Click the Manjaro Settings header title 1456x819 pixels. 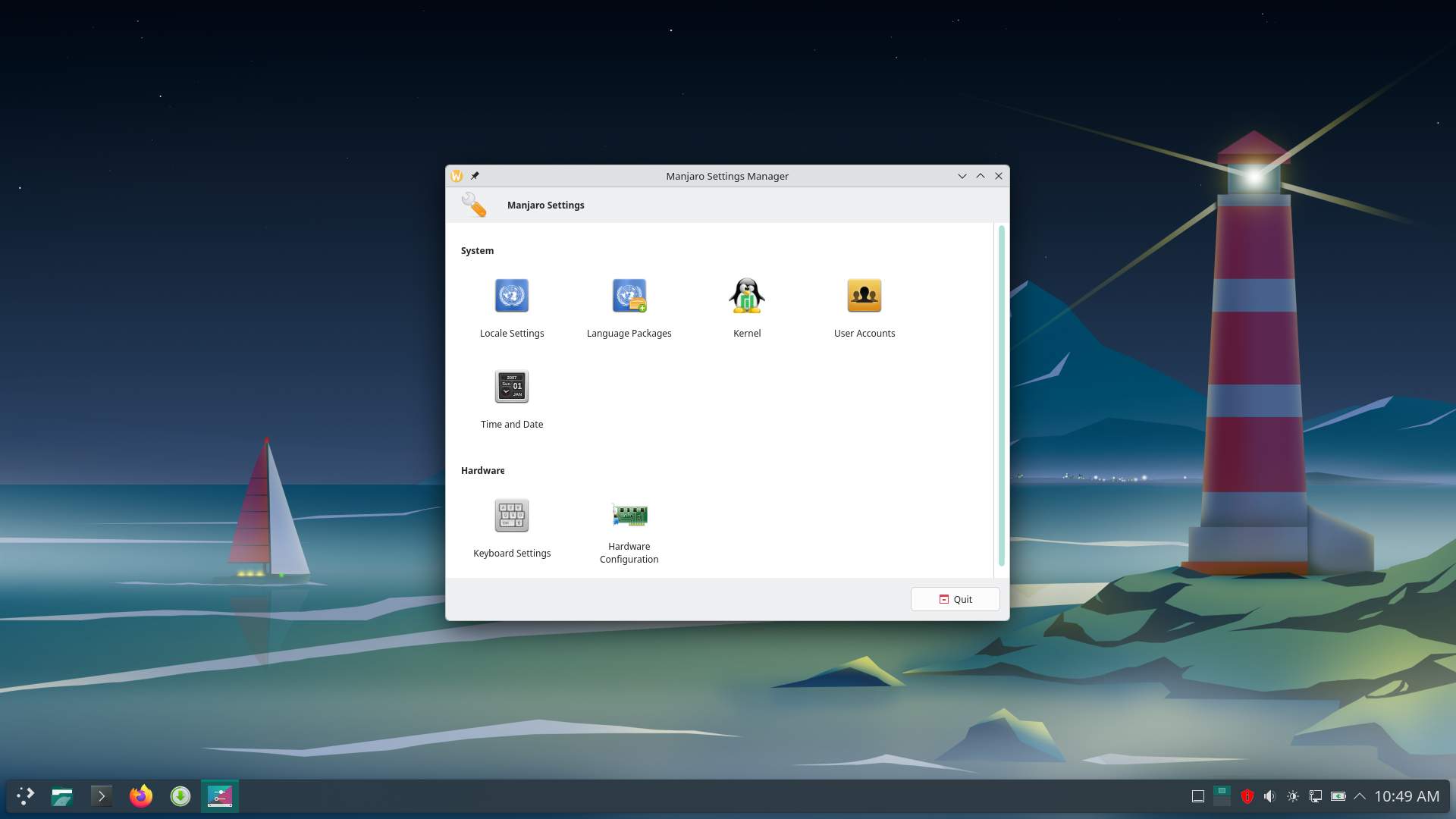click(545, 206)
